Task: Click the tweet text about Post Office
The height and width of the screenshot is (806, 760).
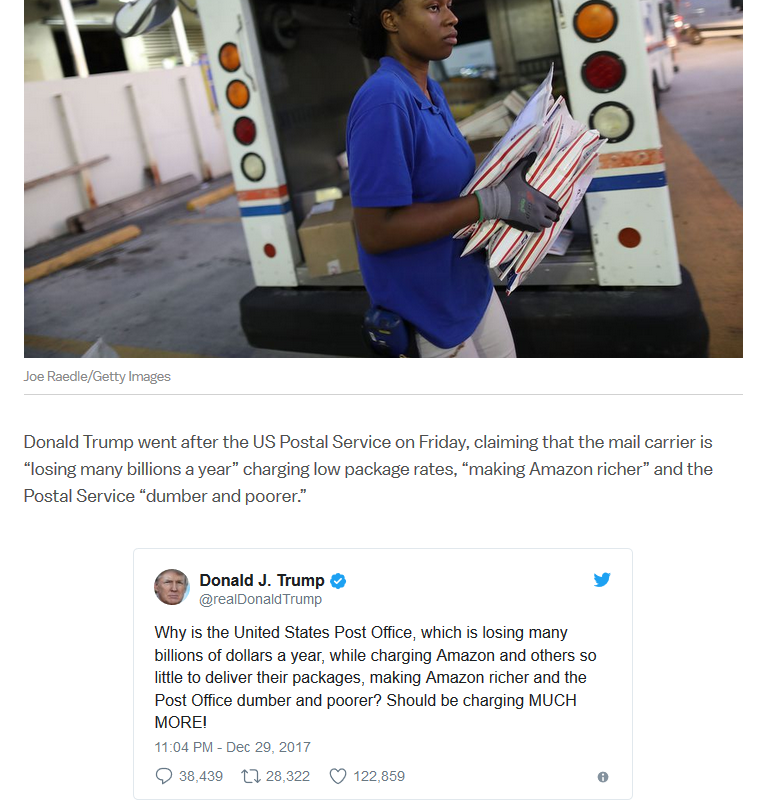Action: pos(375,677)
